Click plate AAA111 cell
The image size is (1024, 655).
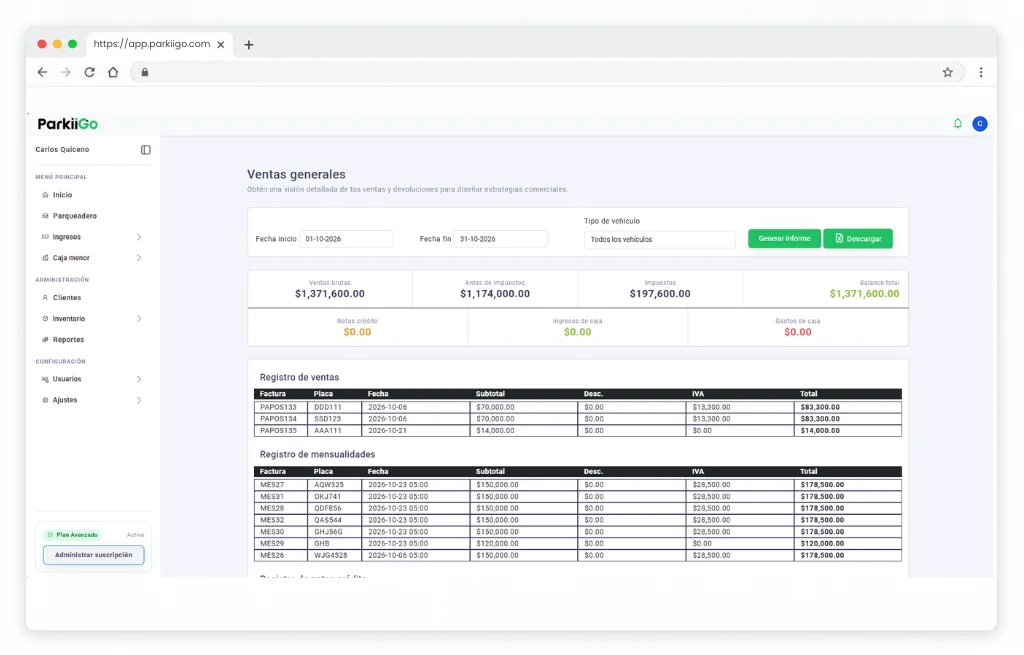tap(335, 430)
